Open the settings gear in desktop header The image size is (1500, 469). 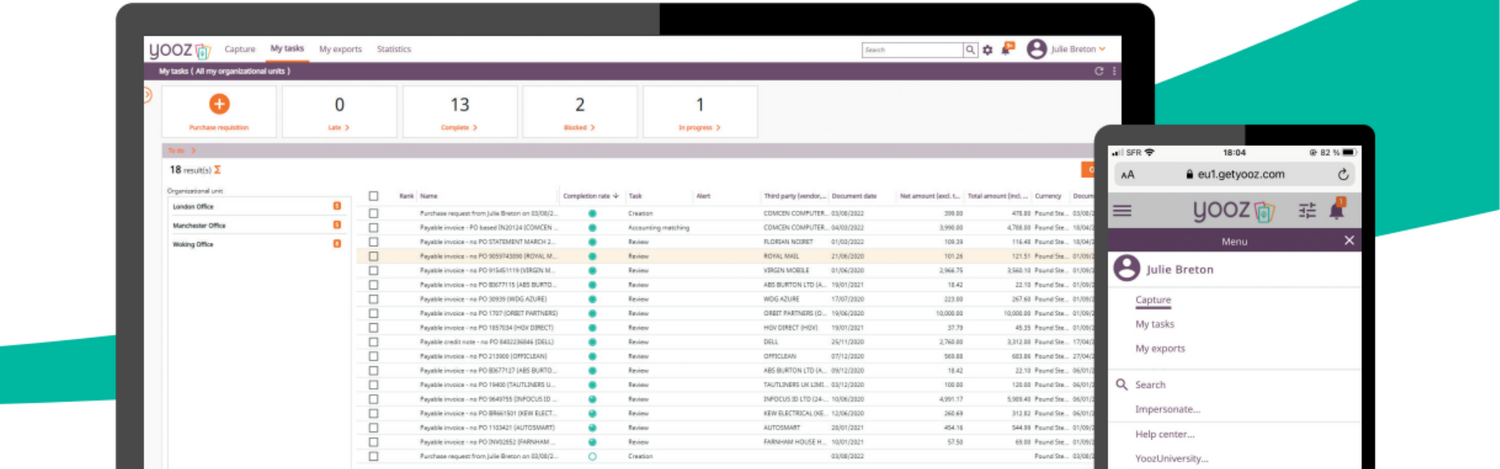pyautogui.click(x=988, y=50)
